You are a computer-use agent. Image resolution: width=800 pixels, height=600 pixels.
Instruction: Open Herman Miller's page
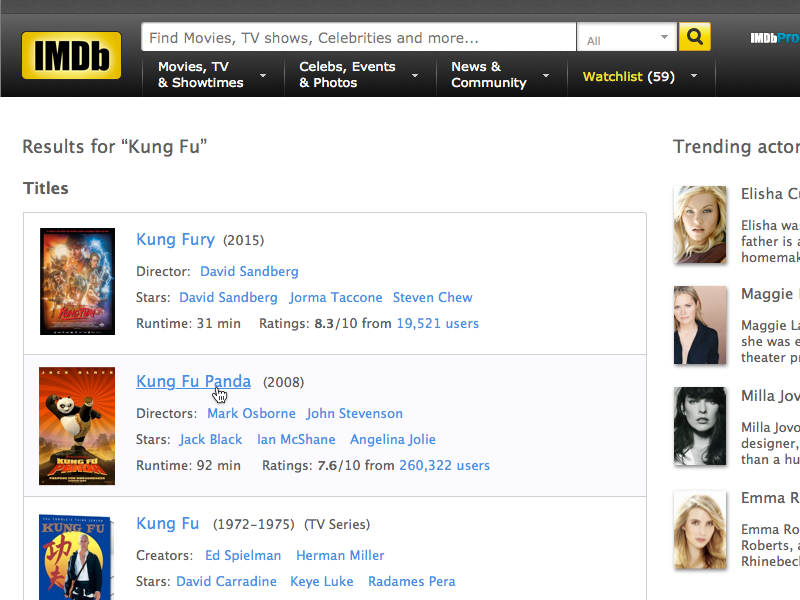pyautogui.click(x=340, y=555)
